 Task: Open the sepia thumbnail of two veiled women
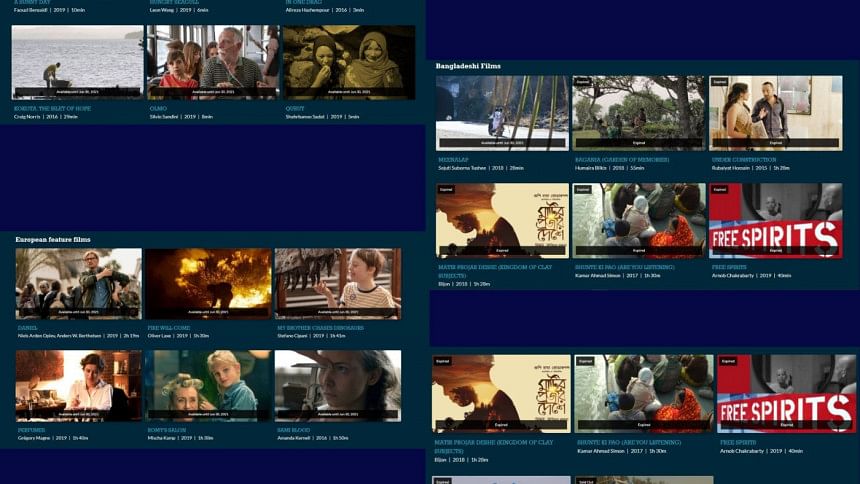click(x=349, y=62)
